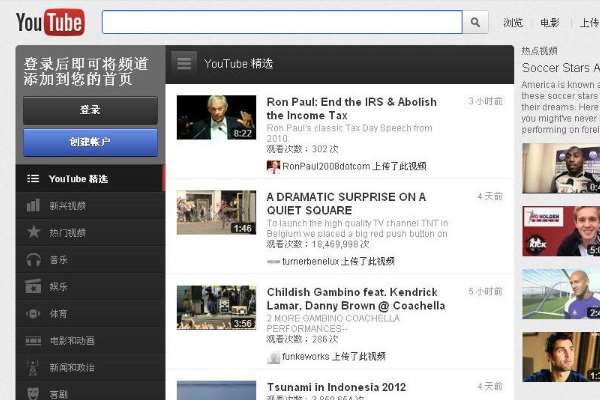This screenshot has width=600, height=400.
Task: Open the 娱乐 entertainment category
Action: (x=90, y=286)
